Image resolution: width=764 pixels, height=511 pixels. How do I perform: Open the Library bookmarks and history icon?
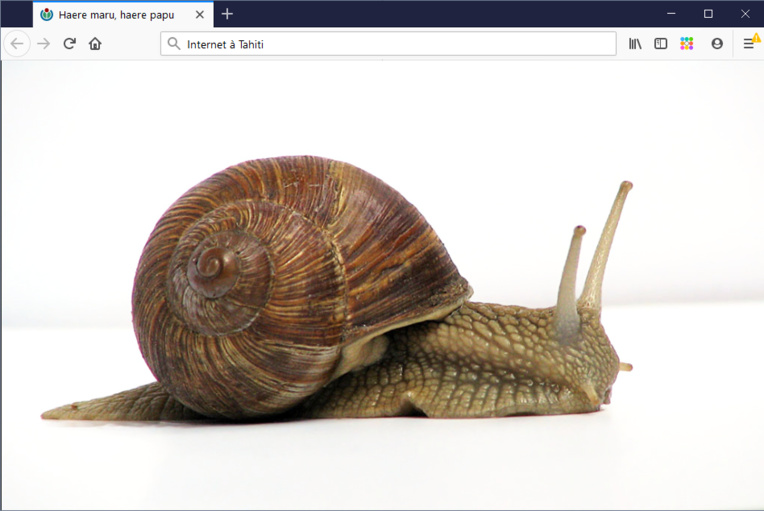tap(635, 44)
